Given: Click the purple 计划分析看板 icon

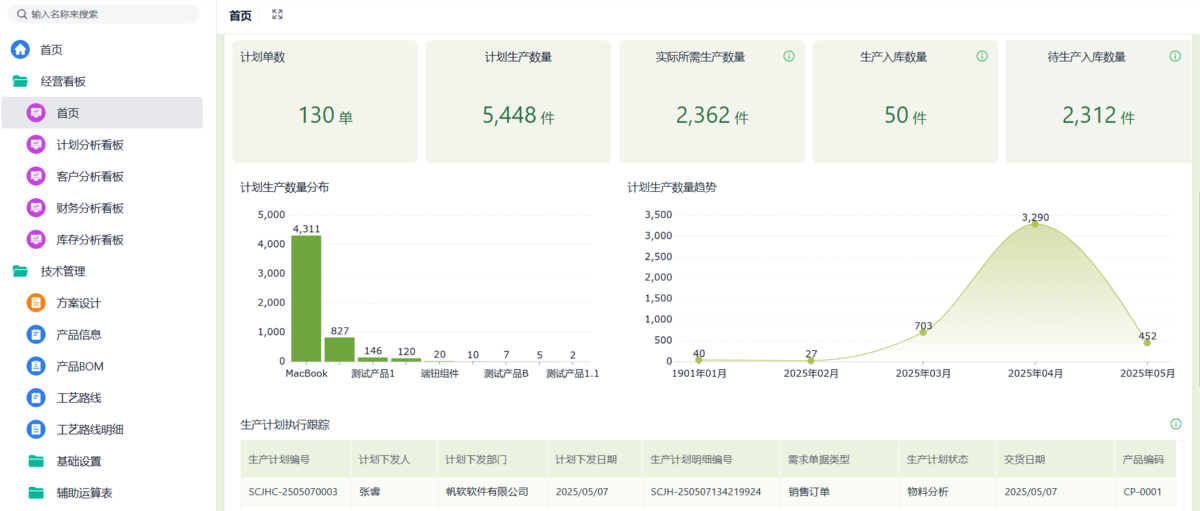Looking at the screenshot, I should [x=36, y=144].
